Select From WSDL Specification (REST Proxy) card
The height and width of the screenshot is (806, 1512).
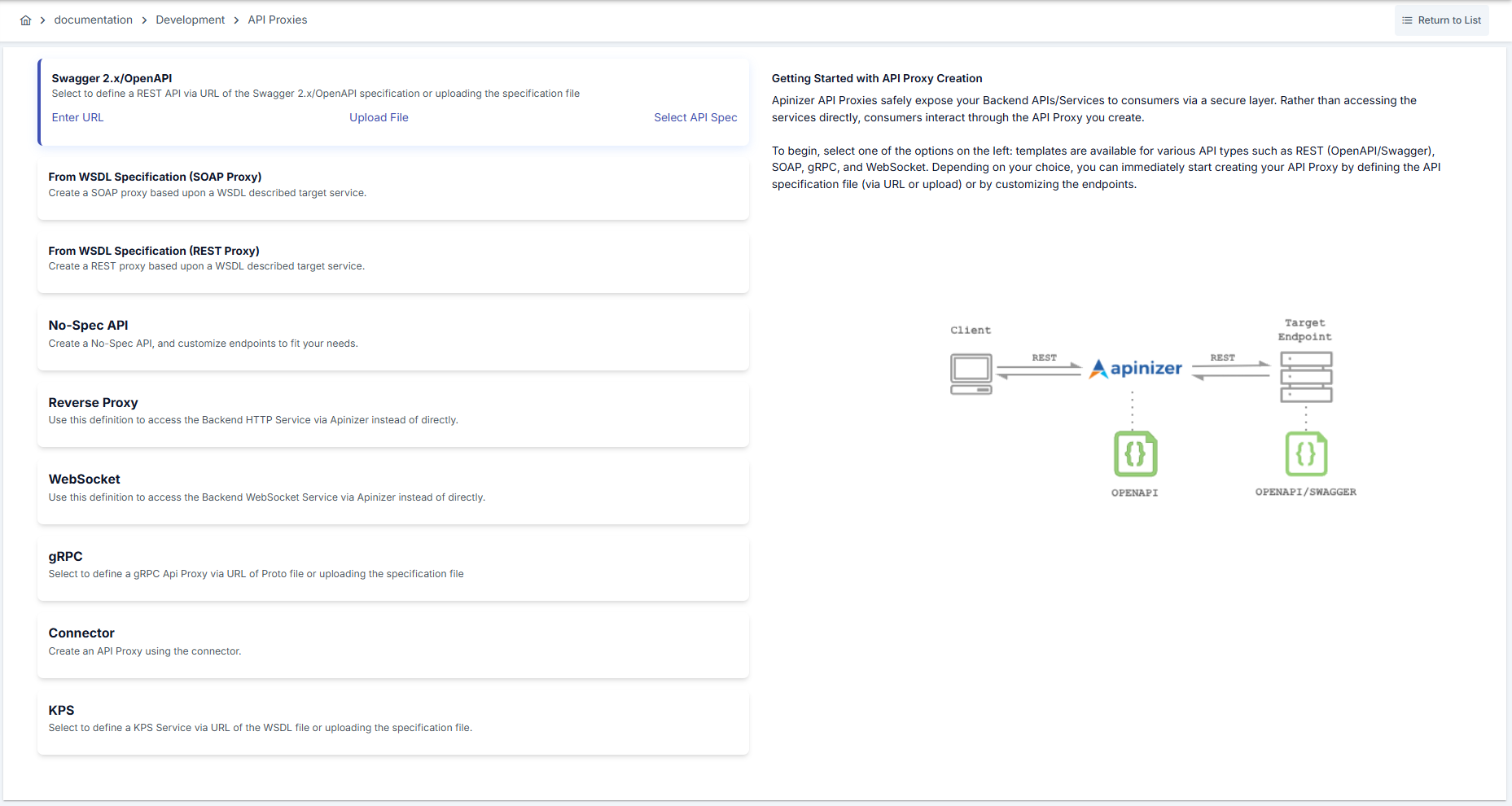tap(393, 262)
